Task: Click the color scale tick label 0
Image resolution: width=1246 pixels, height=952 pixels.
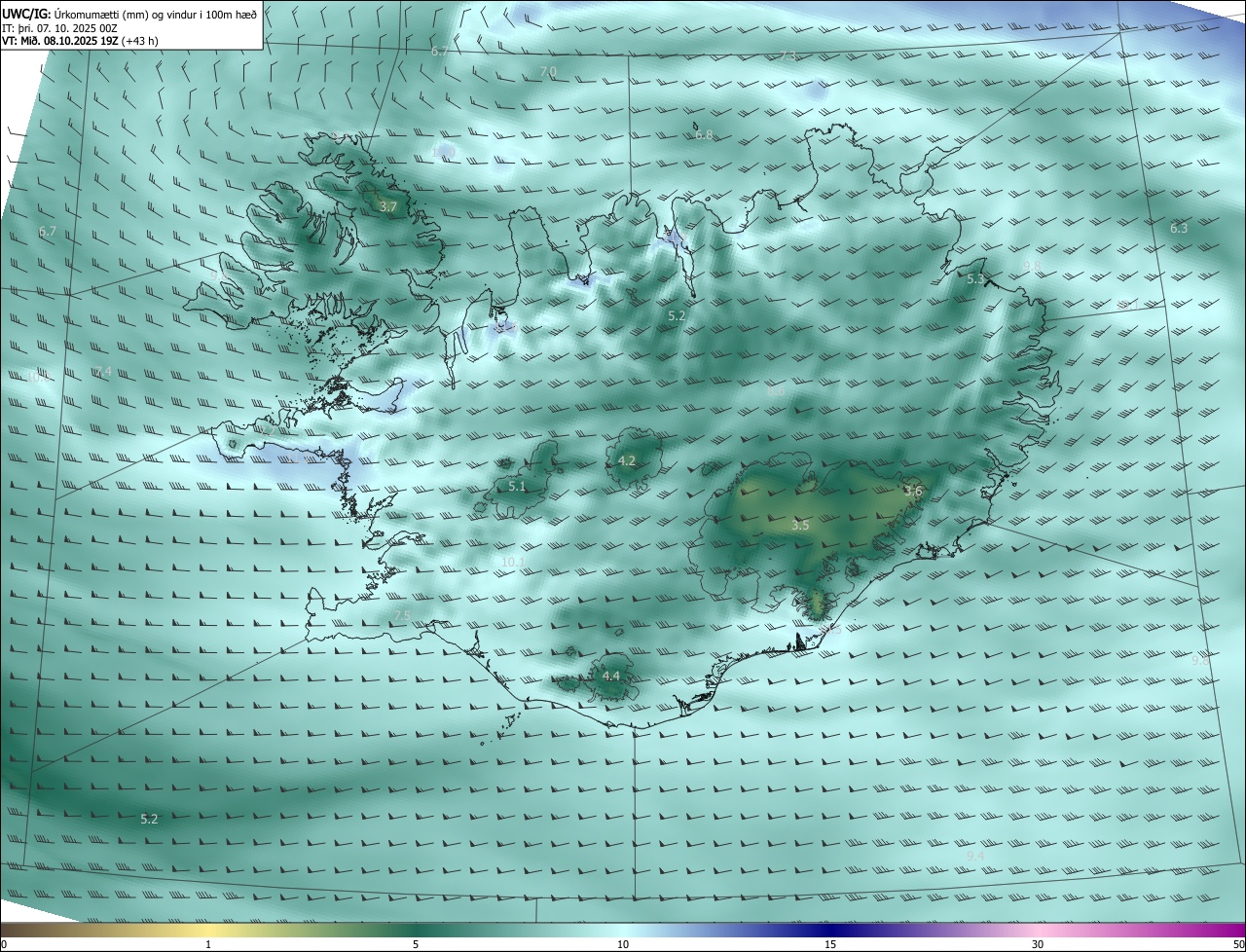Action: (x=4, y=944)
